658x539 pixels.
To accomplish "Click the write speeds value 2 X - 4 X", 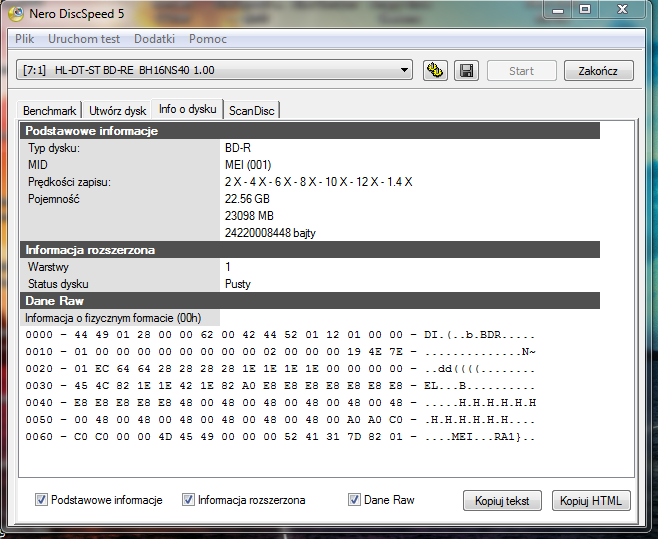I will tap(319, 182).
